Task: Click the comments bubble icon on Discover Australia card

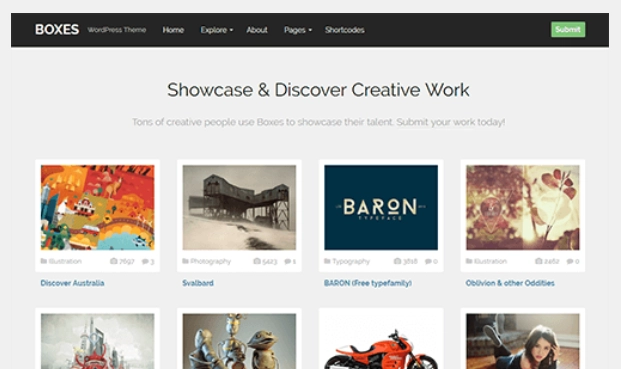Action: click(145, 261)
